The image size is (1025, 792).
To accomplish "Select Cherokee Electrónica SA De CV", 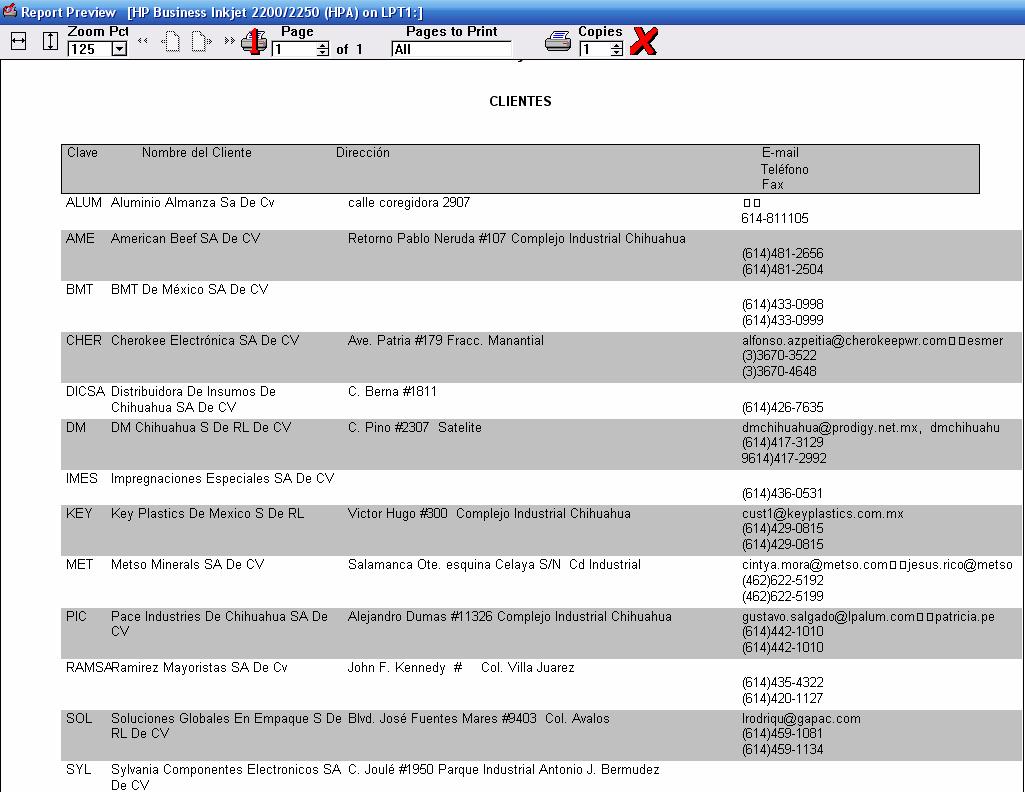I will [205, 340].
